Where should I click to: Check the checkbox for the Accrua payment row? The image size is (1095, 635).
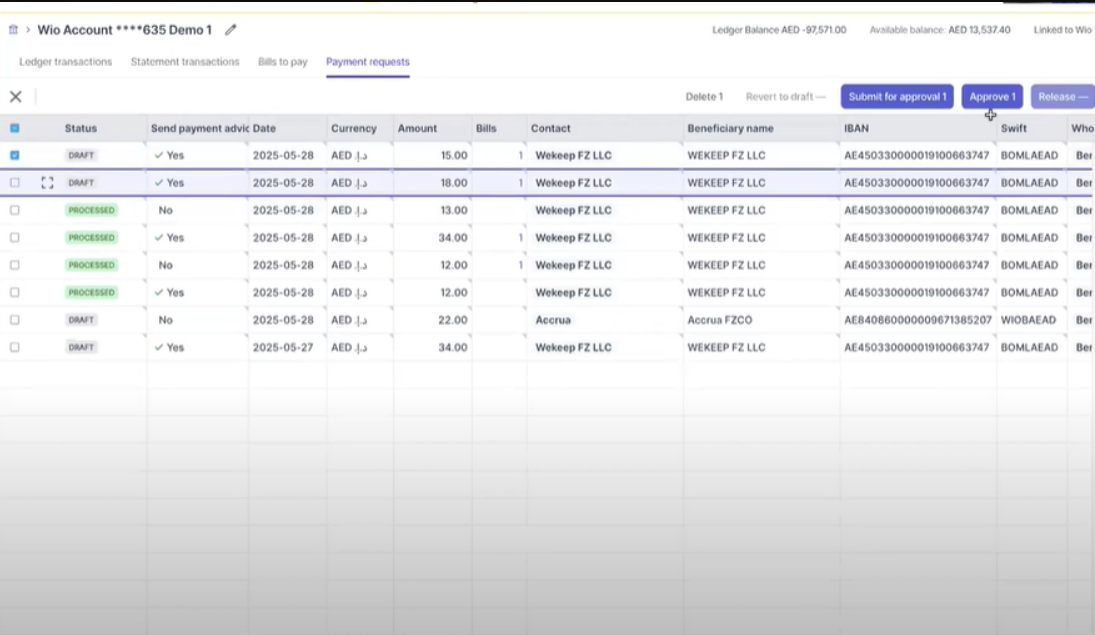pyautogui.click(x=15, y=320)
